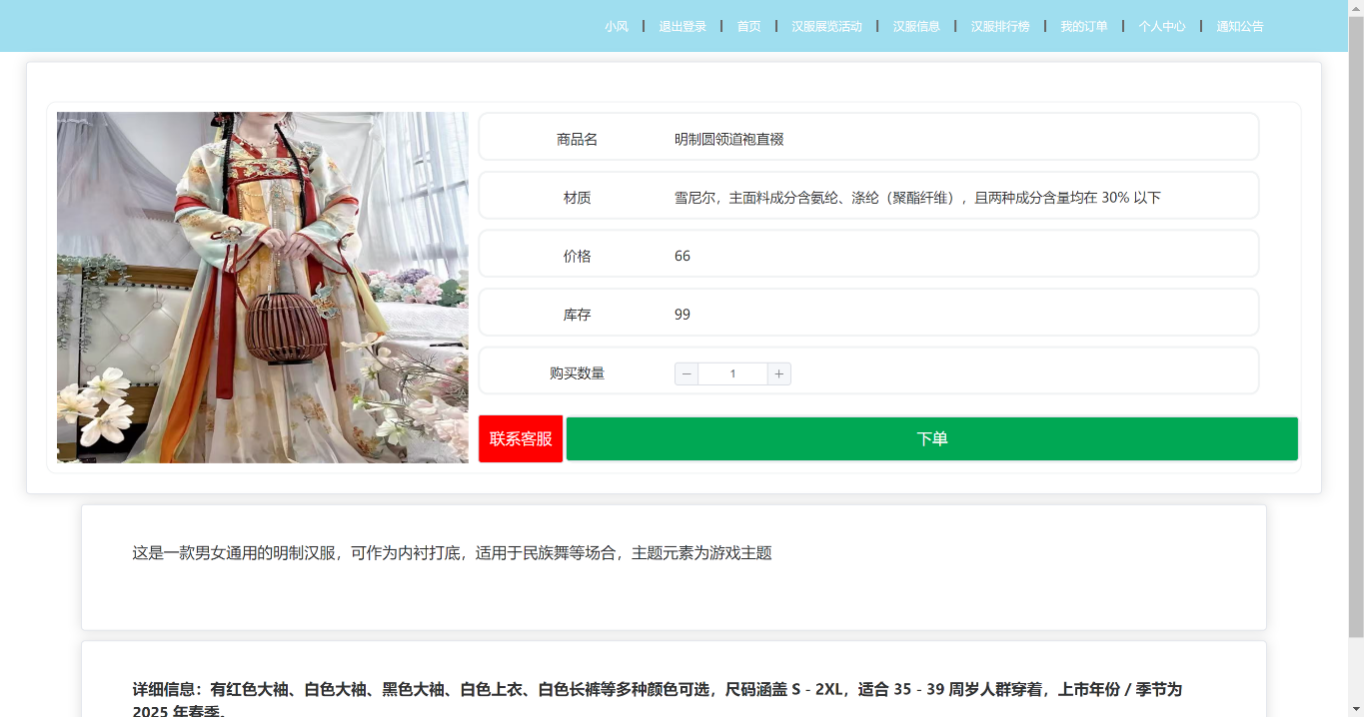1364x717 pixels.
Task: Open 通知公告 announcements page
Action: point(1240,27)
